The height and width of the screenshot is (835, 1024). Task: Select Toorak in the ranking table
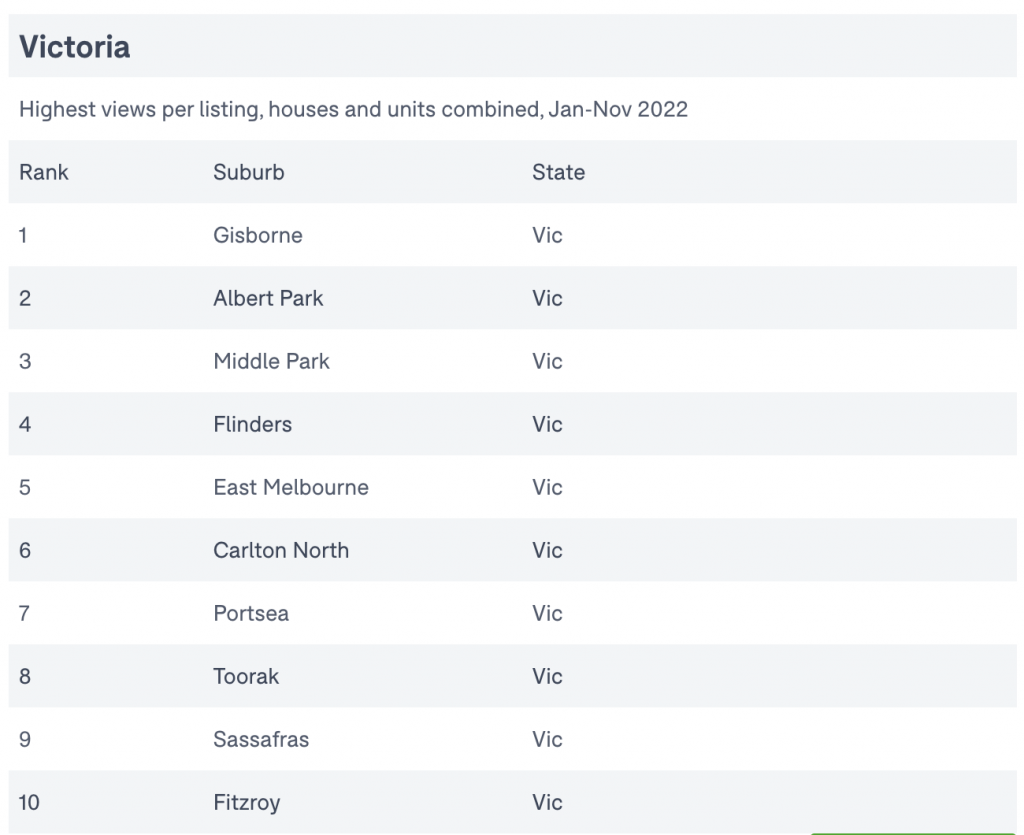pyautogui.click(x=246, y=676)
